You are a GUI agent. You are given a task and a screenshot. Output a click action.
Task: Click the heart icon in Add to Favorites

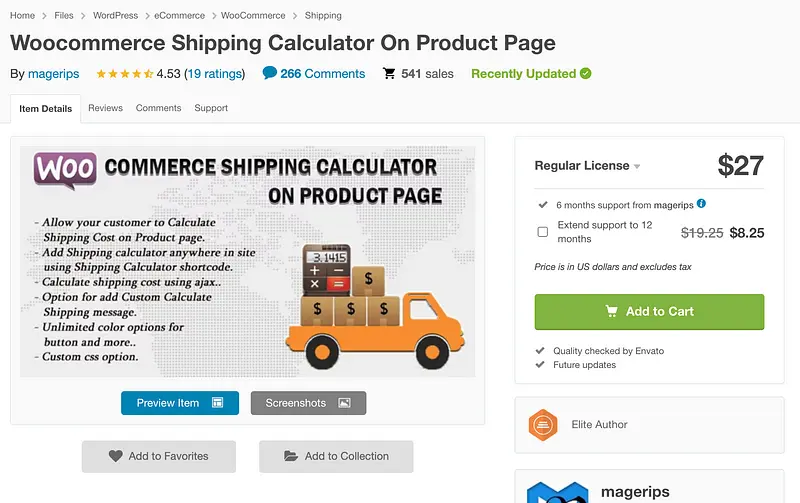point(116,456)
